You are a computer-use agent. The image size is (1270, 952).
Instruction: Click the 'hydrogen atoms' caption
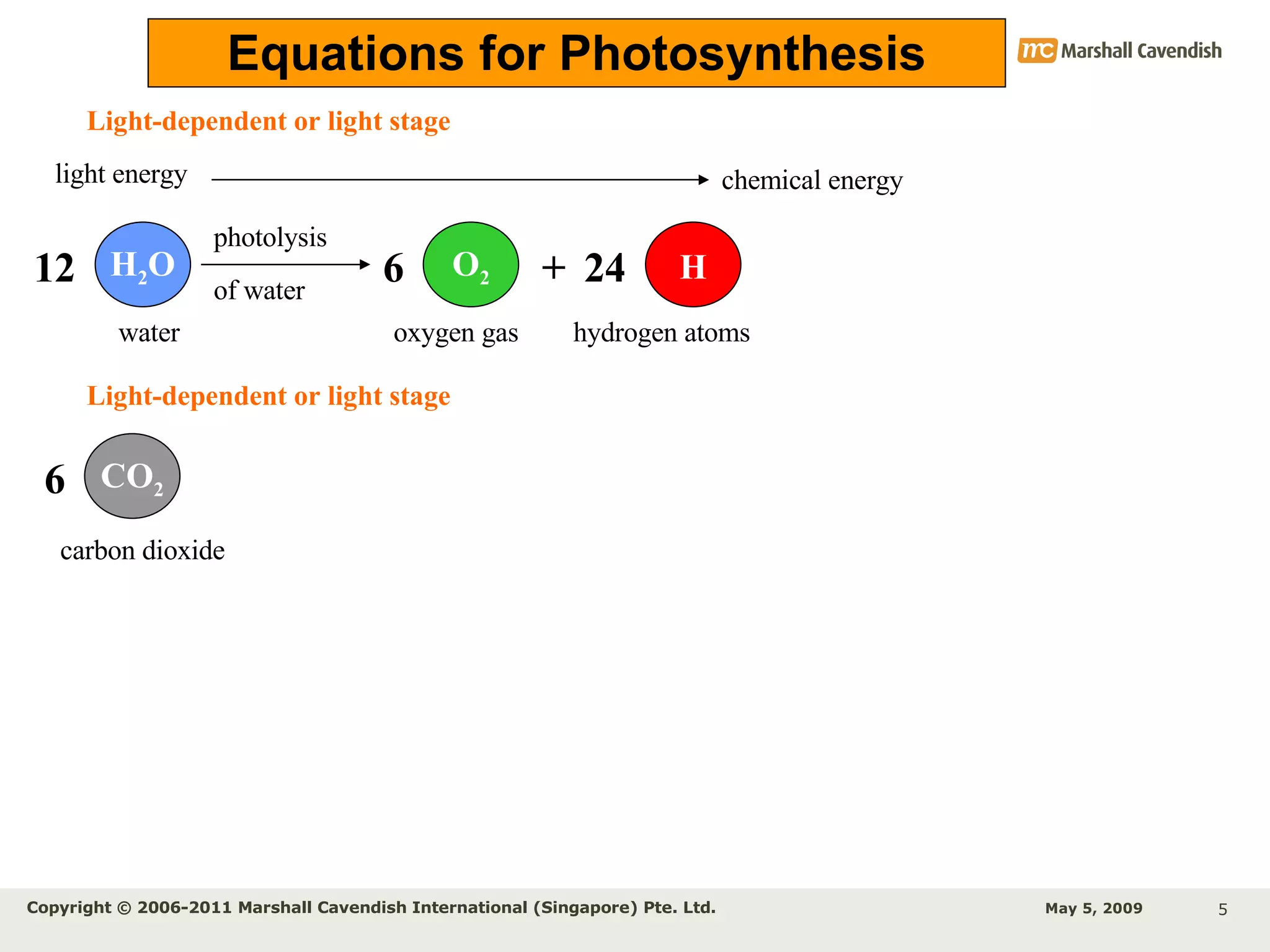point(661,333)
